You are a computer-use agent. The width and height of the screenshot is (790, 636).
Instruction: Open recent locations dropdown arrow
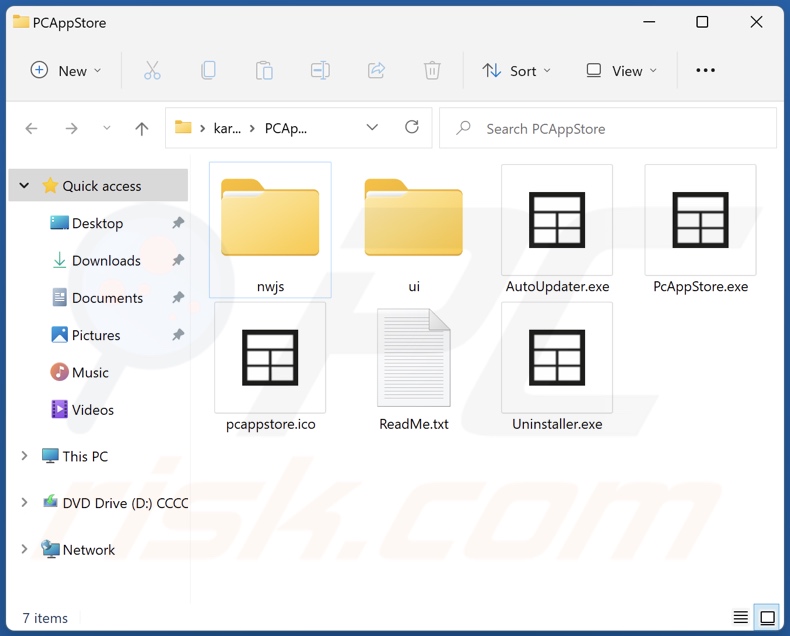click(107, 128)
